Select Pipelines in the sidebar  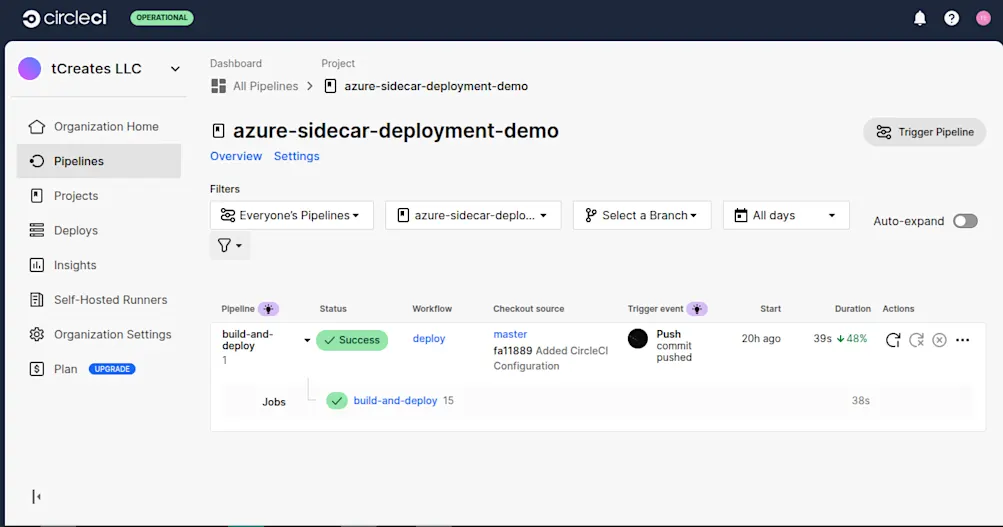[x=99, y=161]
